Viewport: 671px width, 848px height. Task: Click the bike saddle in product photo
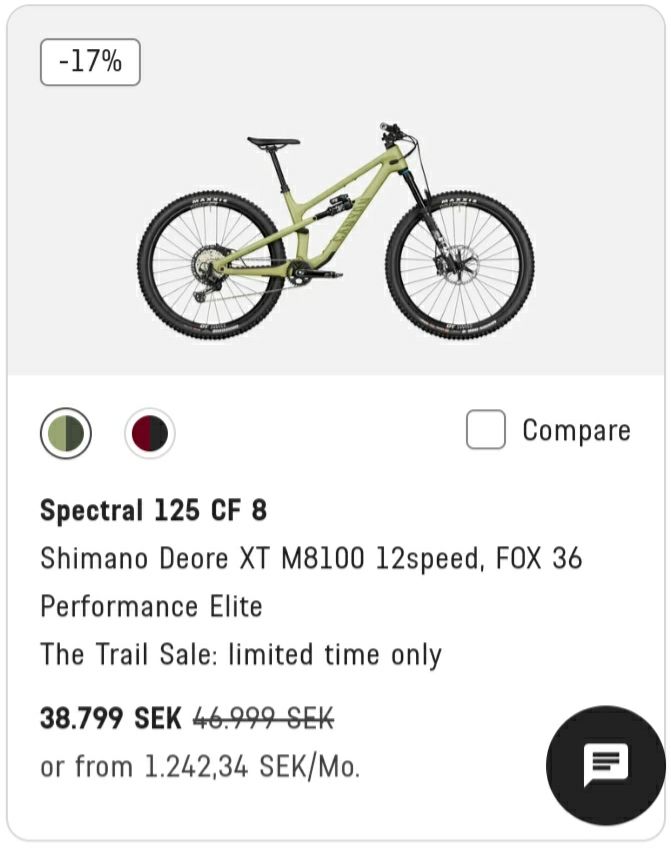274,142
